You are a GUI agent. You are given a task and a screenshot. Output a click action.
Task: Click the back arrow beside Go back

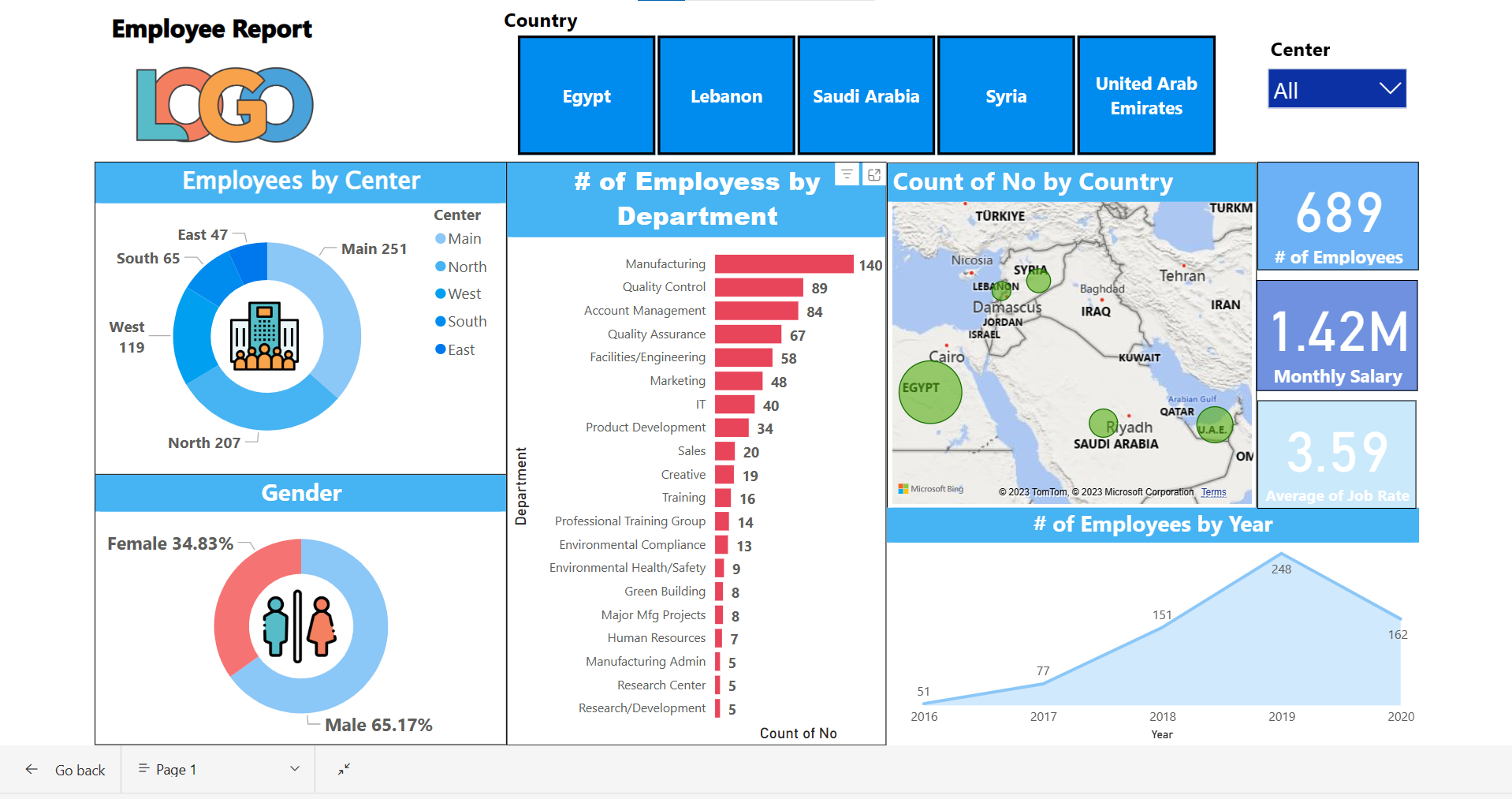31,769
